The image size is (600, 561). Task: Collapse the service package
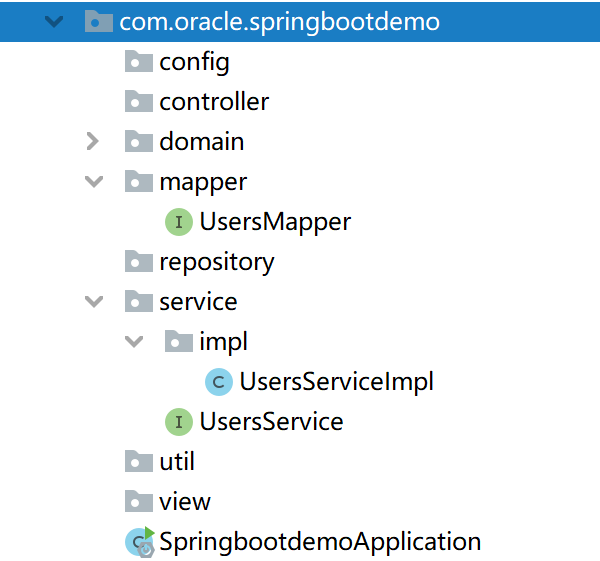click(x=93, y=302)
